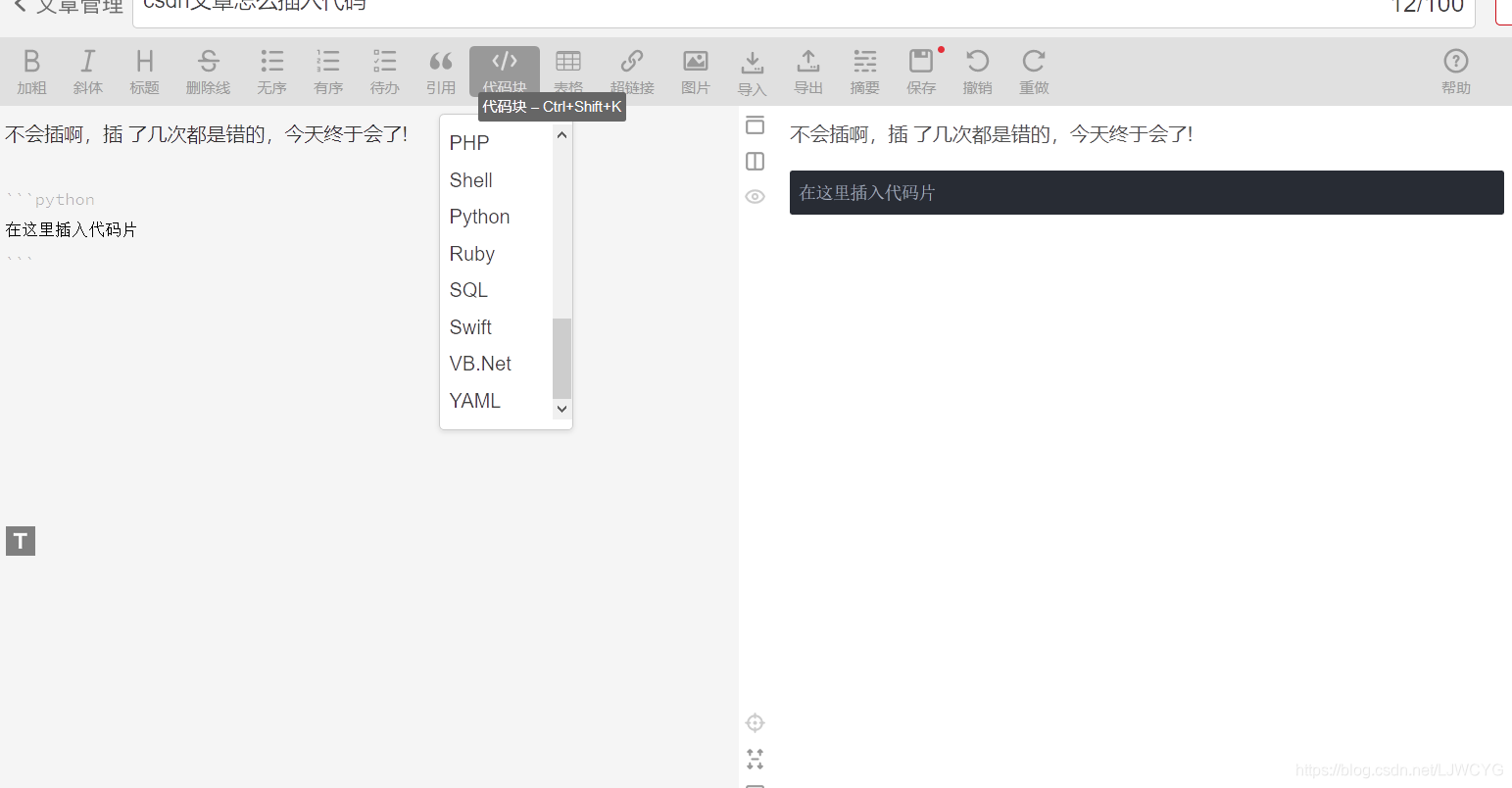
Task: Open help with the 帮助 button
Action: pyautogui.click(x=1456, y=71)
